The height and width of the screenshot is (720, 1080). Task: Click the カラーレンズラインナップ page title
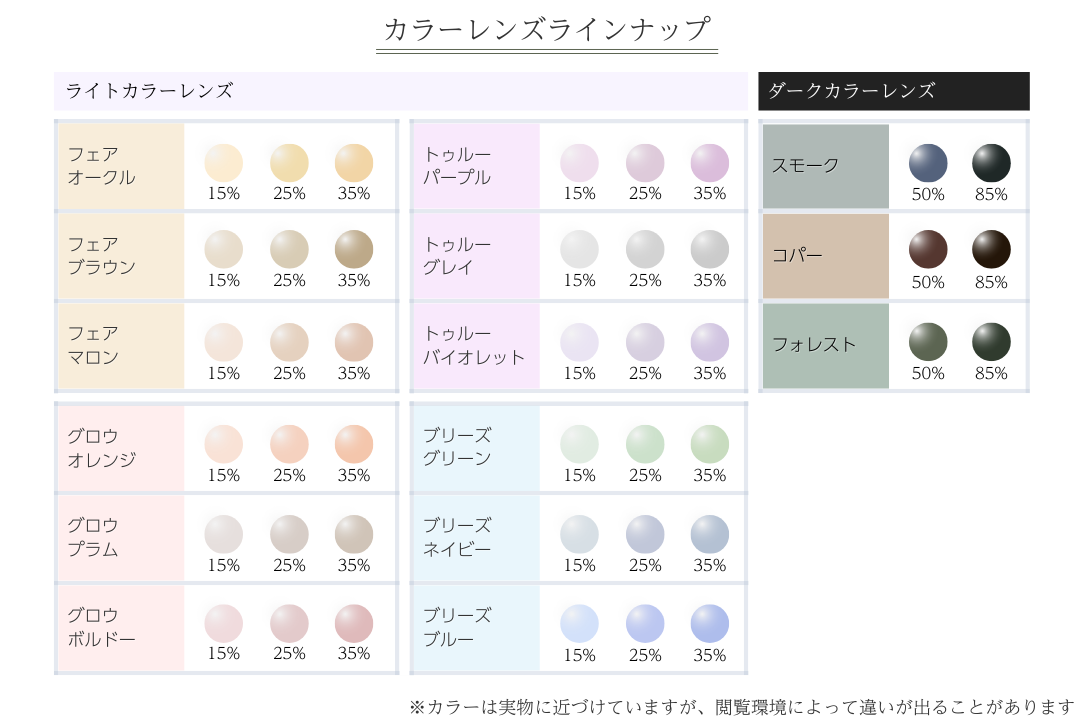coord(548,29)
